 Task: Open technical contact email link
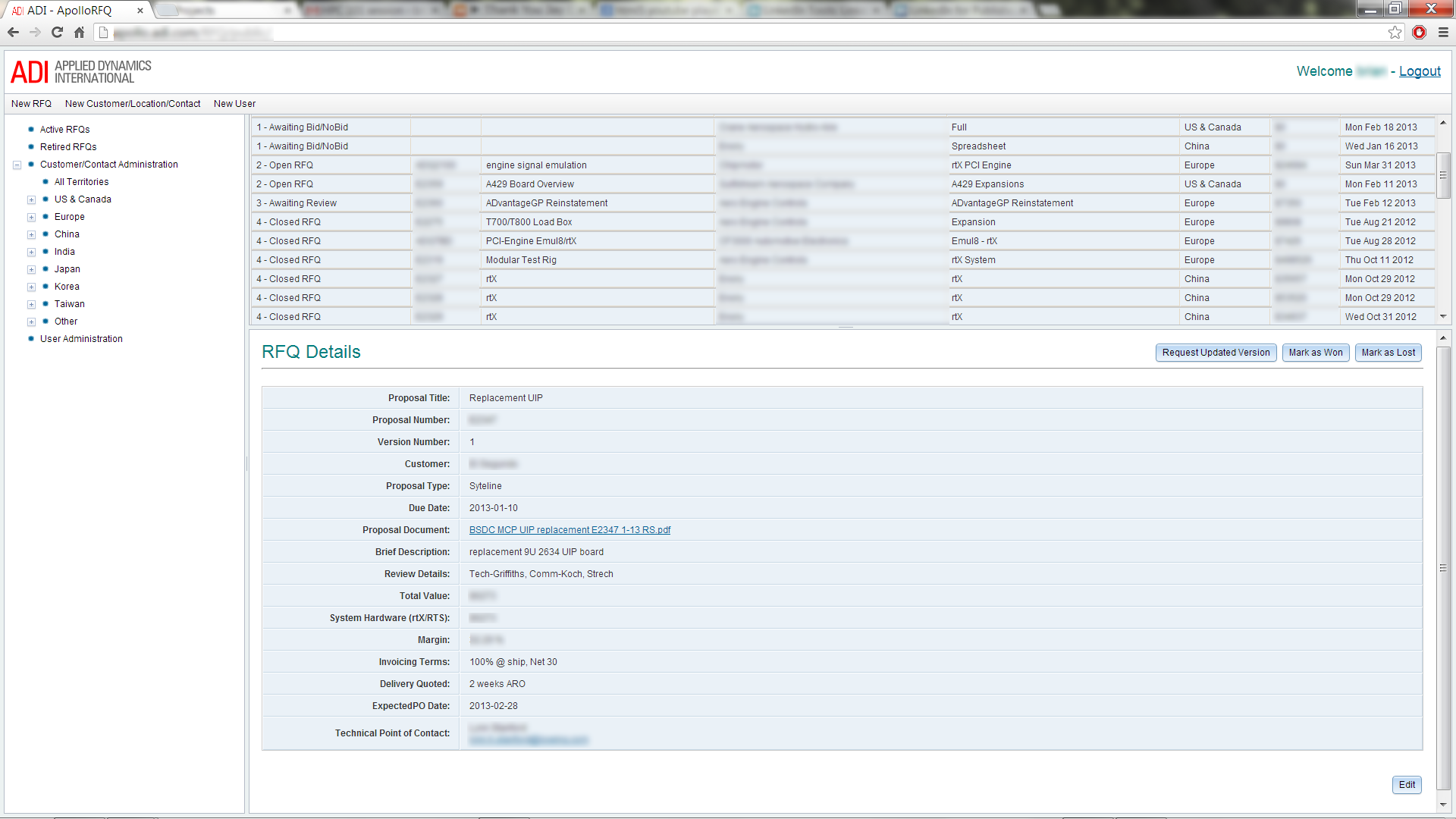tap(529, 740)
